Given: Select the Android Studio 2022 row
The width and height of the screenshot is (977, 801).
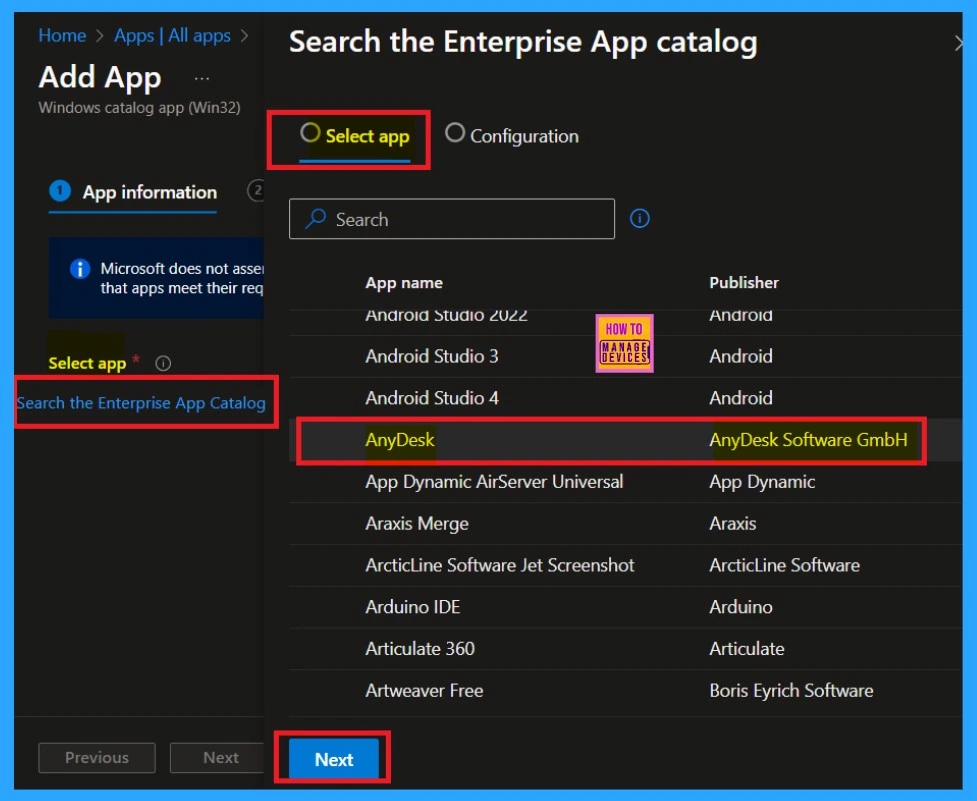Looking at the screenshot, I should pyautogui.click(x=626, y=321).
